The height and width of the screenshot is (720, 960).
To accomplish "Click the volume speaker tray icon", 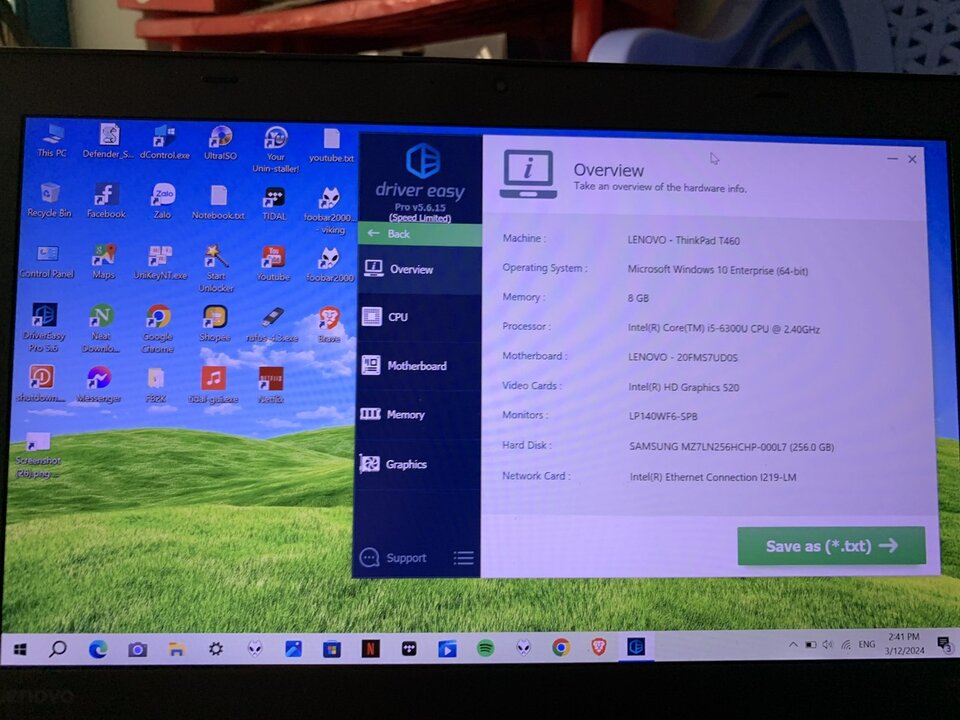I will pyautogui.click(x=828, y=645).
